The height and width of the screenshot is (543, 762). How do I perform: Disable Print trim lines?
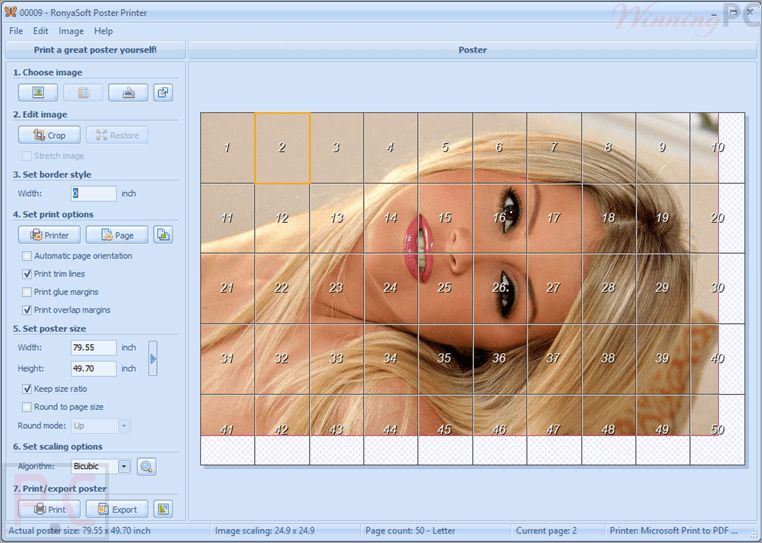tap(27, 274)
